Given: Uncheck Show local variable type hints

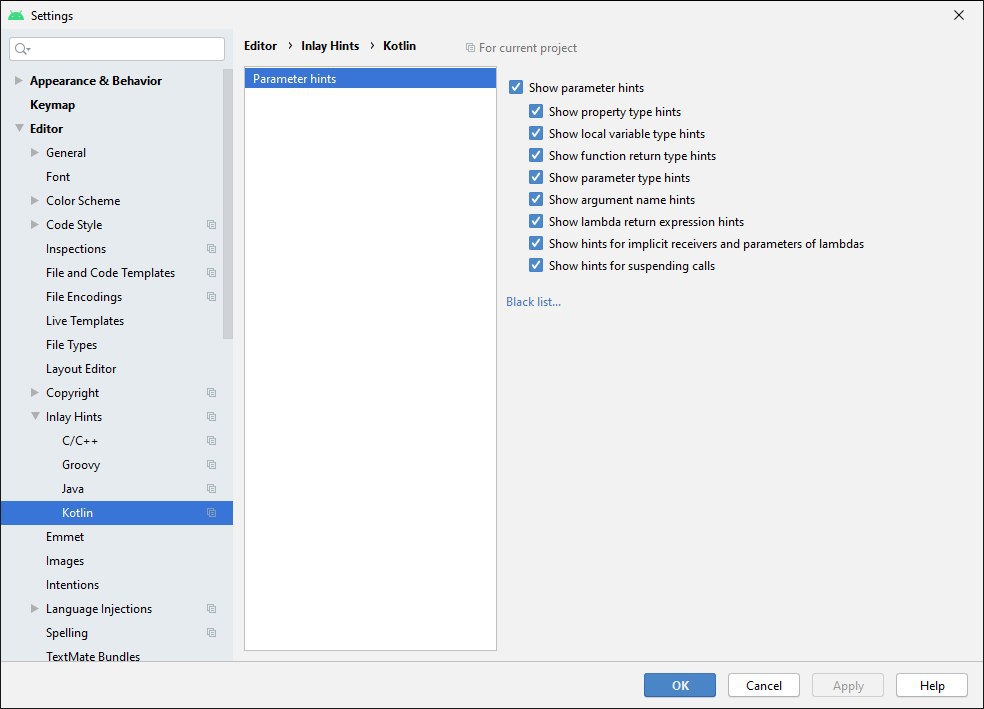Looking at the screenshot, I should 536,133.
